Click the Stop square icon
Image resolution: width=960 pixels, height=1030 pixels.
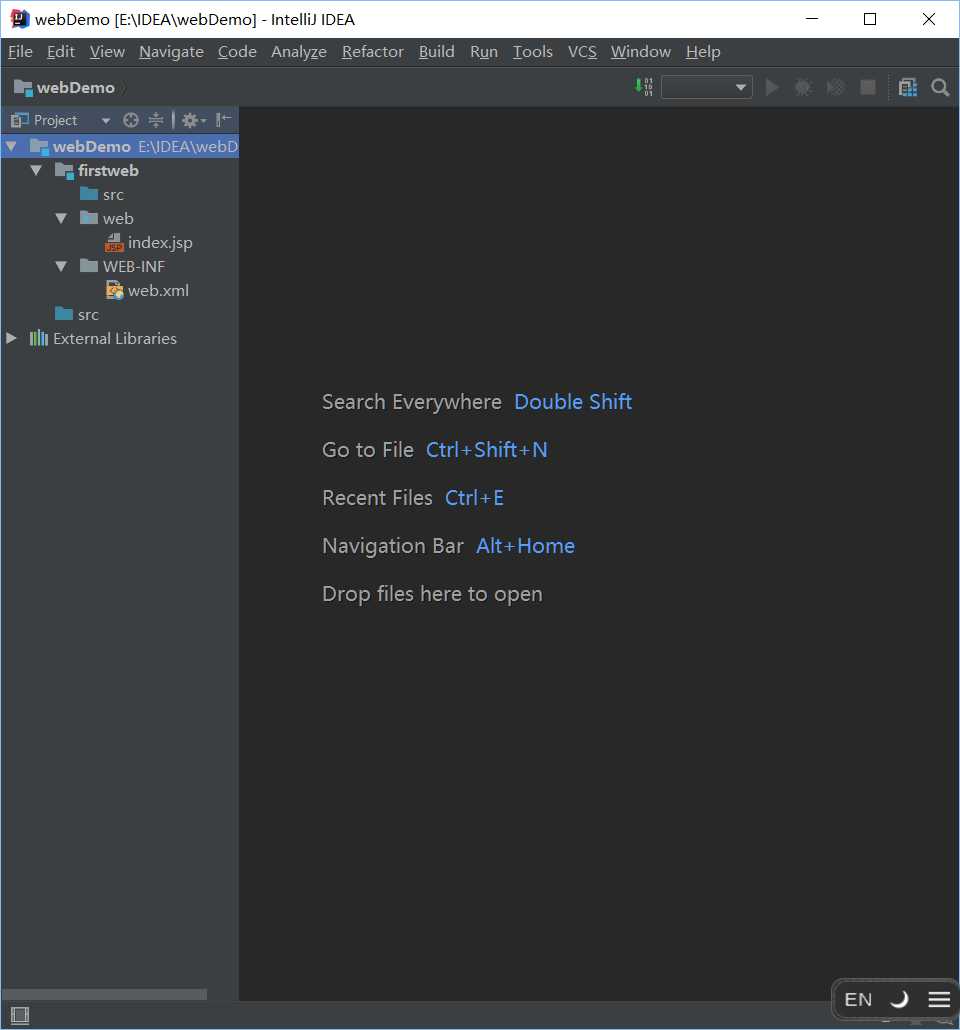tap(868, 87)
